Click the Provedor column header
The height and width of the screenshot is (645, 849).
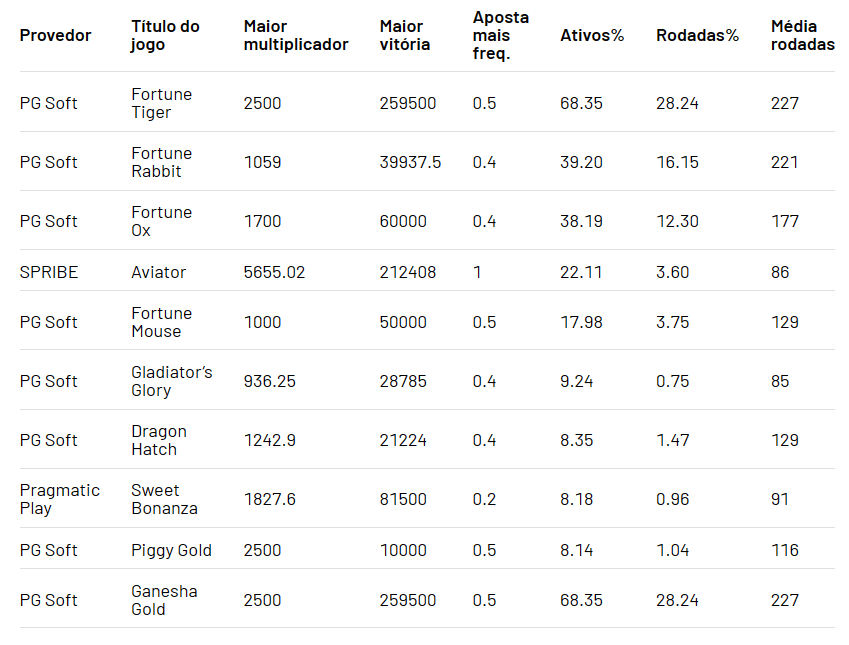click(55, 35)
